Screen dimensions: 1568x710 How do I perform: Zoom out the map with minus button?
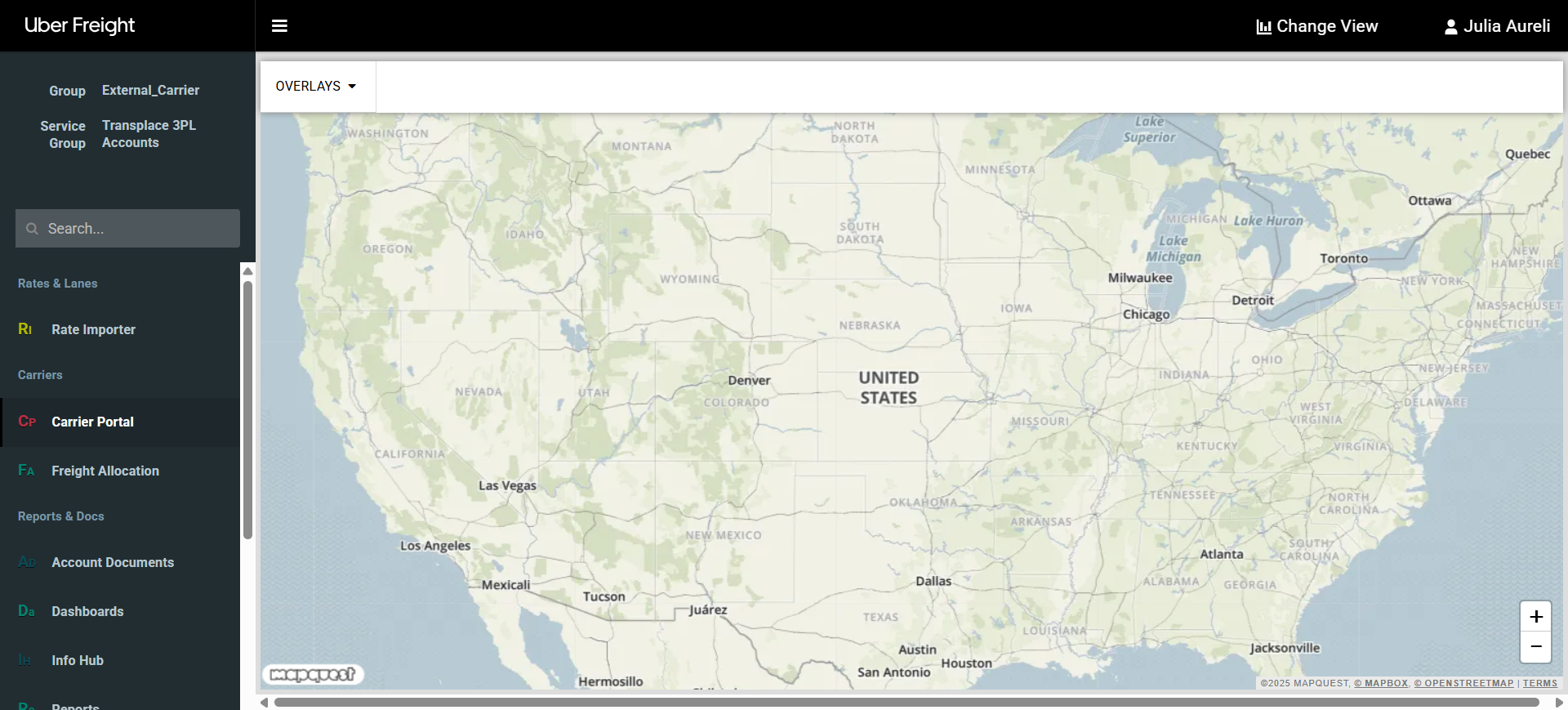[1535, 646]
